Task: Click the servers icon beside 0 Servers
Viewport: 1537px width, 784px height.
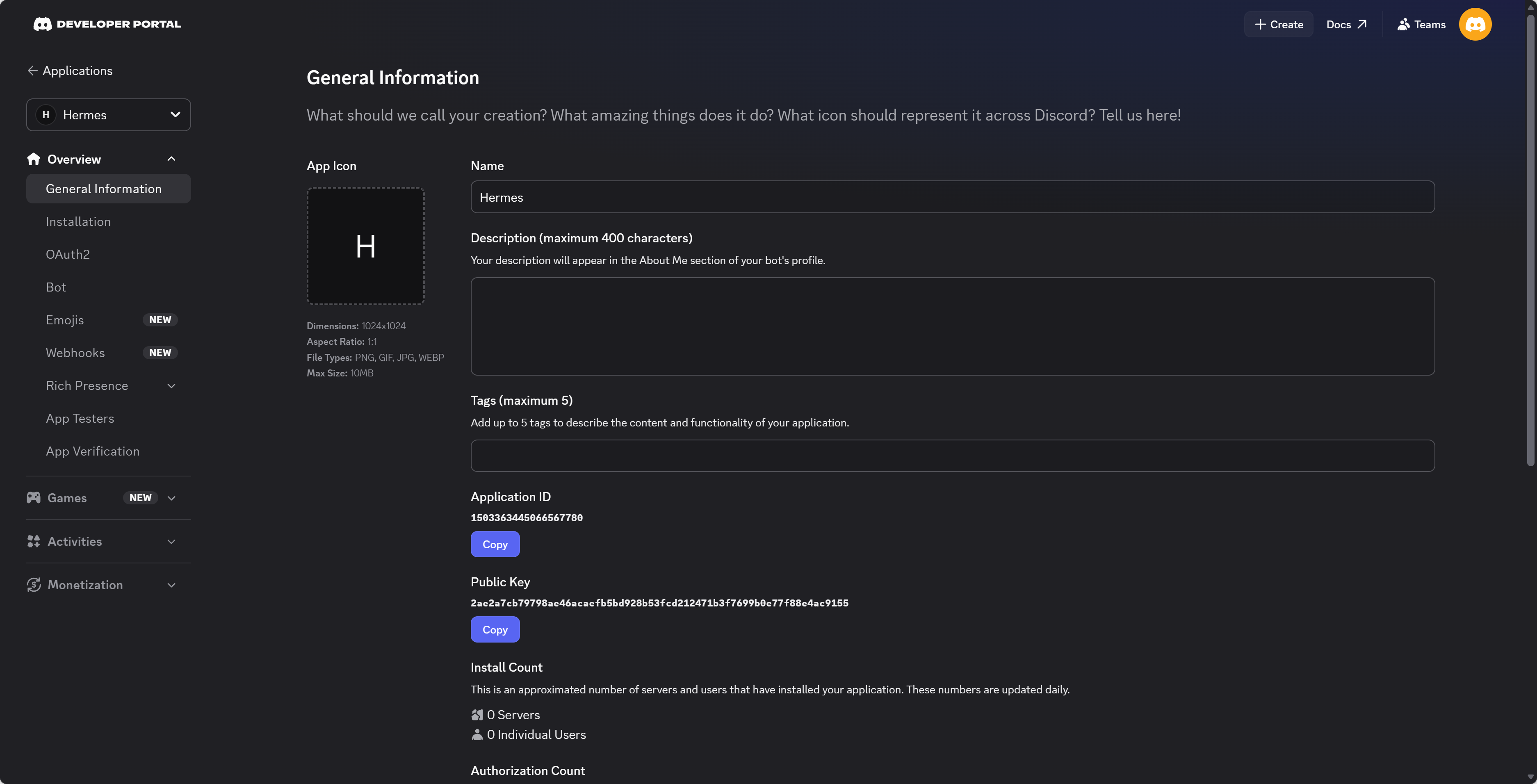Action: coord(477,715)
